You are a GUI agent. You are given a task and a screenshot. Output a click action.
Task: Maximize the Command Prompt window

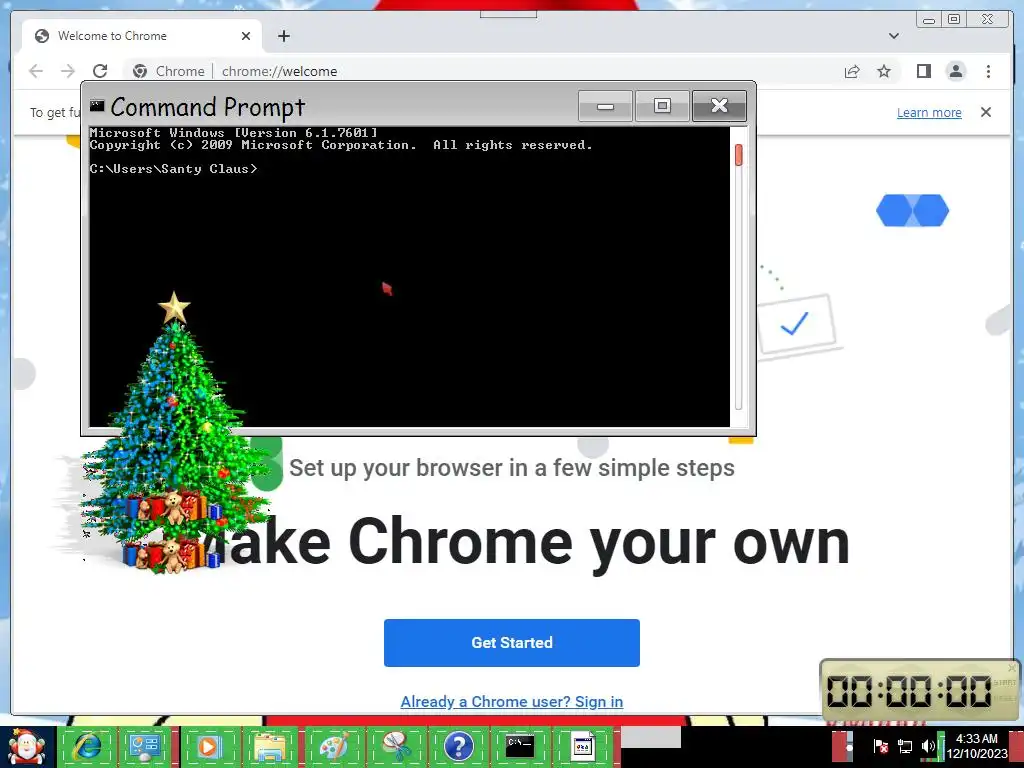coord(662,106)
